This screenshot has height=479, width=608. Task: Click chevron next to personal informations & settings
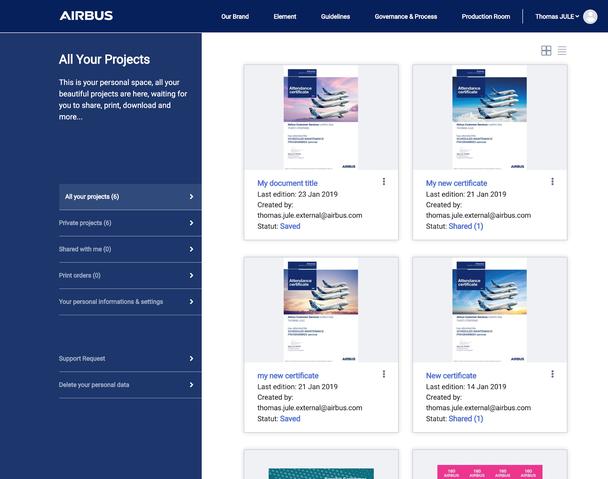(191, 302)
